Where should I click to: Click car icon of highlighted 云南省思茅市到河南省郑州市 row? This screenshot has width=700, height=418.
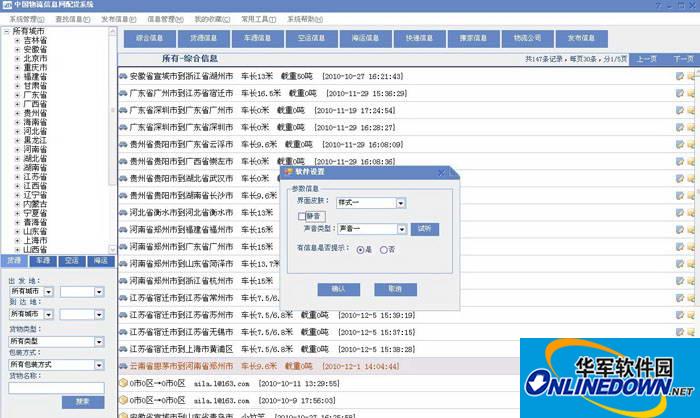(x=123, y=366)
